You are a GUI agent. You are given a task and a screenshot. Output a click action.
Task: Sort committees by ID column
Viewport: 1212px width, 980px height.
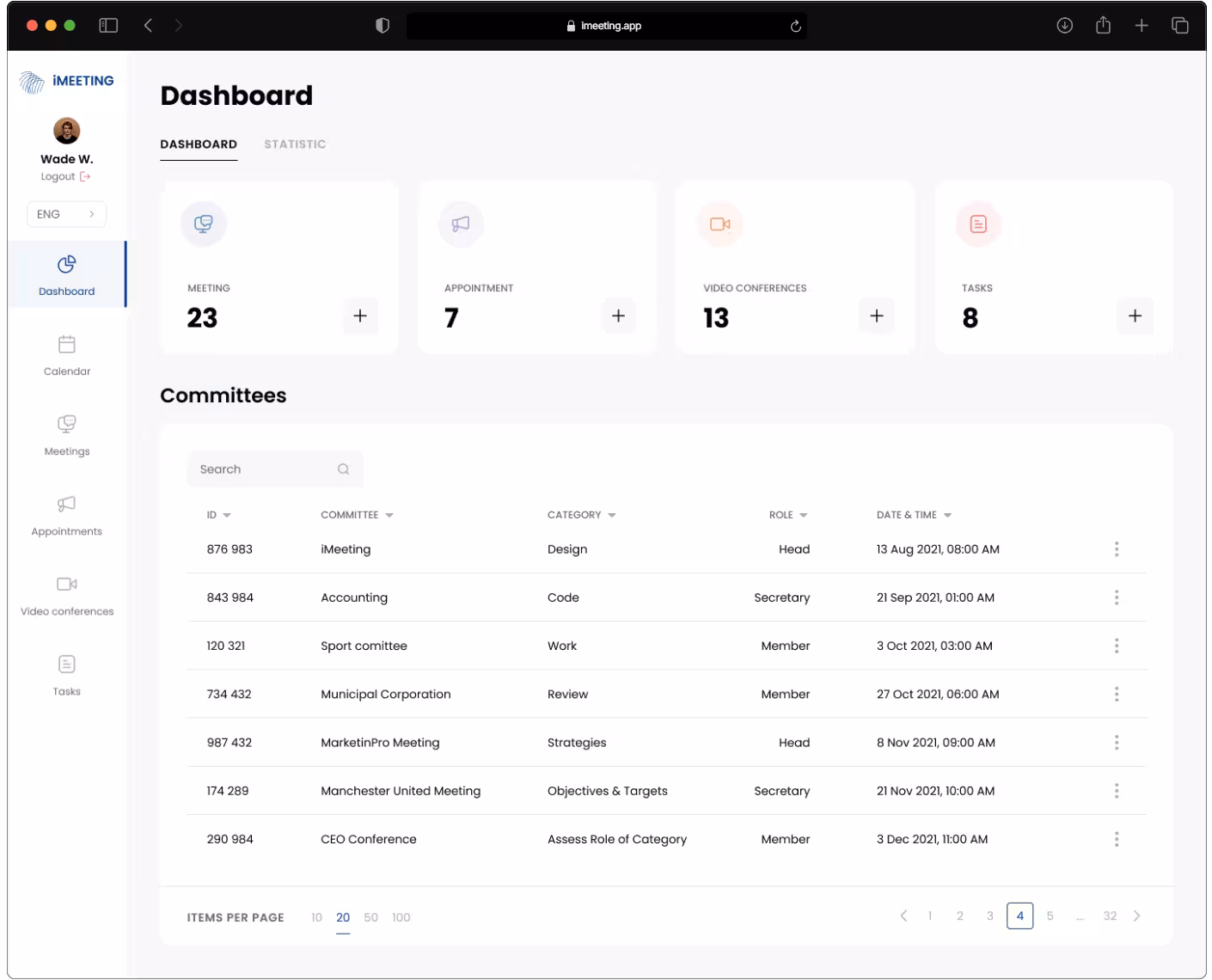click(x=219, y=515)
